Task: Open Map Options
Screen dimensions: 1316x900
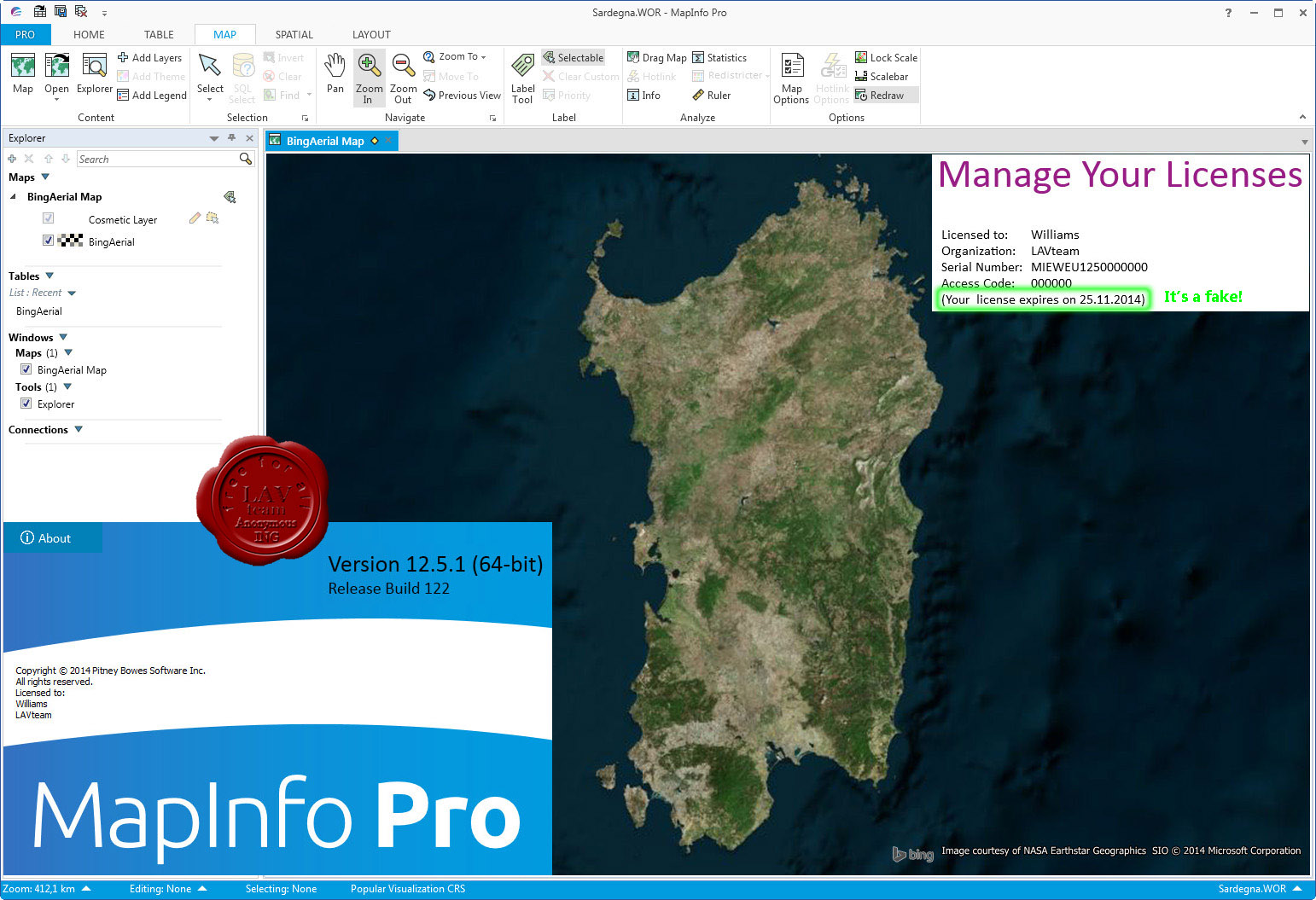Action: pyautogui.click(x=791, y=78)
